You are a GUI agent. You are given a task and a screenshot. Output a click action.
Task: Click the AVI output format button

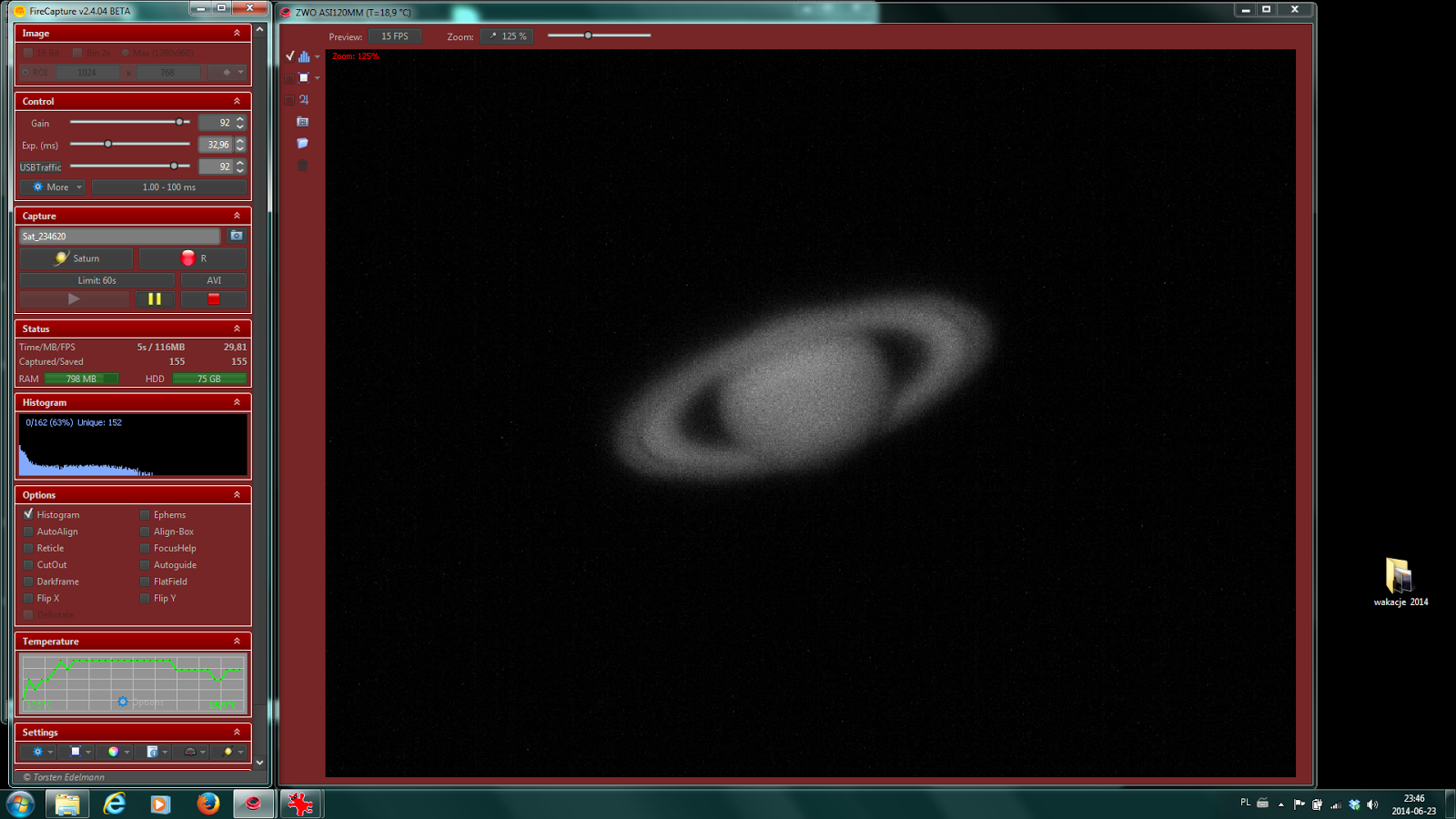[x=213, y=279]
